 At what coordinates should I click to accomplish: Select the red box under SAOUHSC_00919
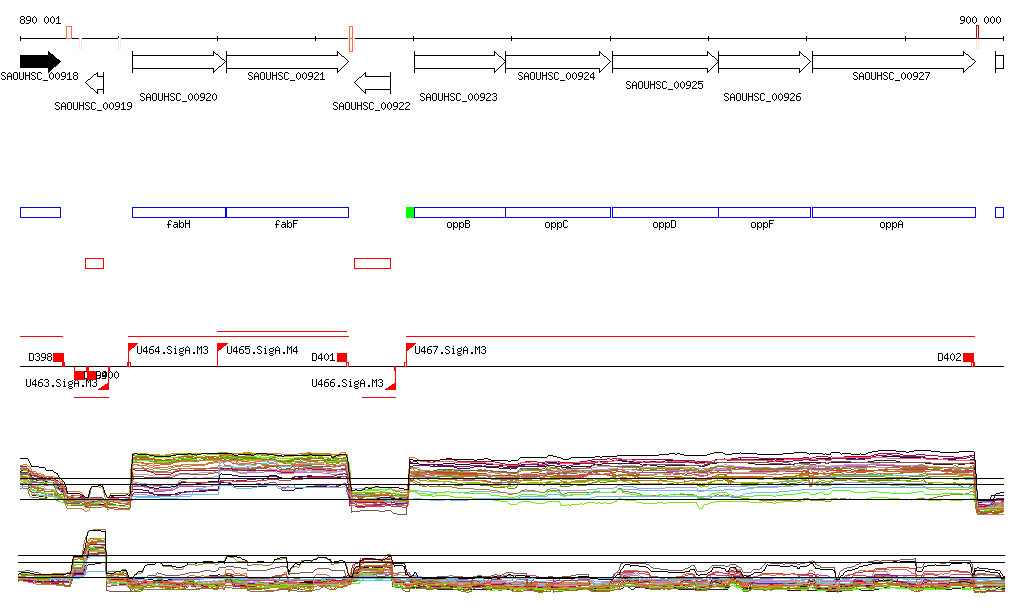[x=95, y=264]
